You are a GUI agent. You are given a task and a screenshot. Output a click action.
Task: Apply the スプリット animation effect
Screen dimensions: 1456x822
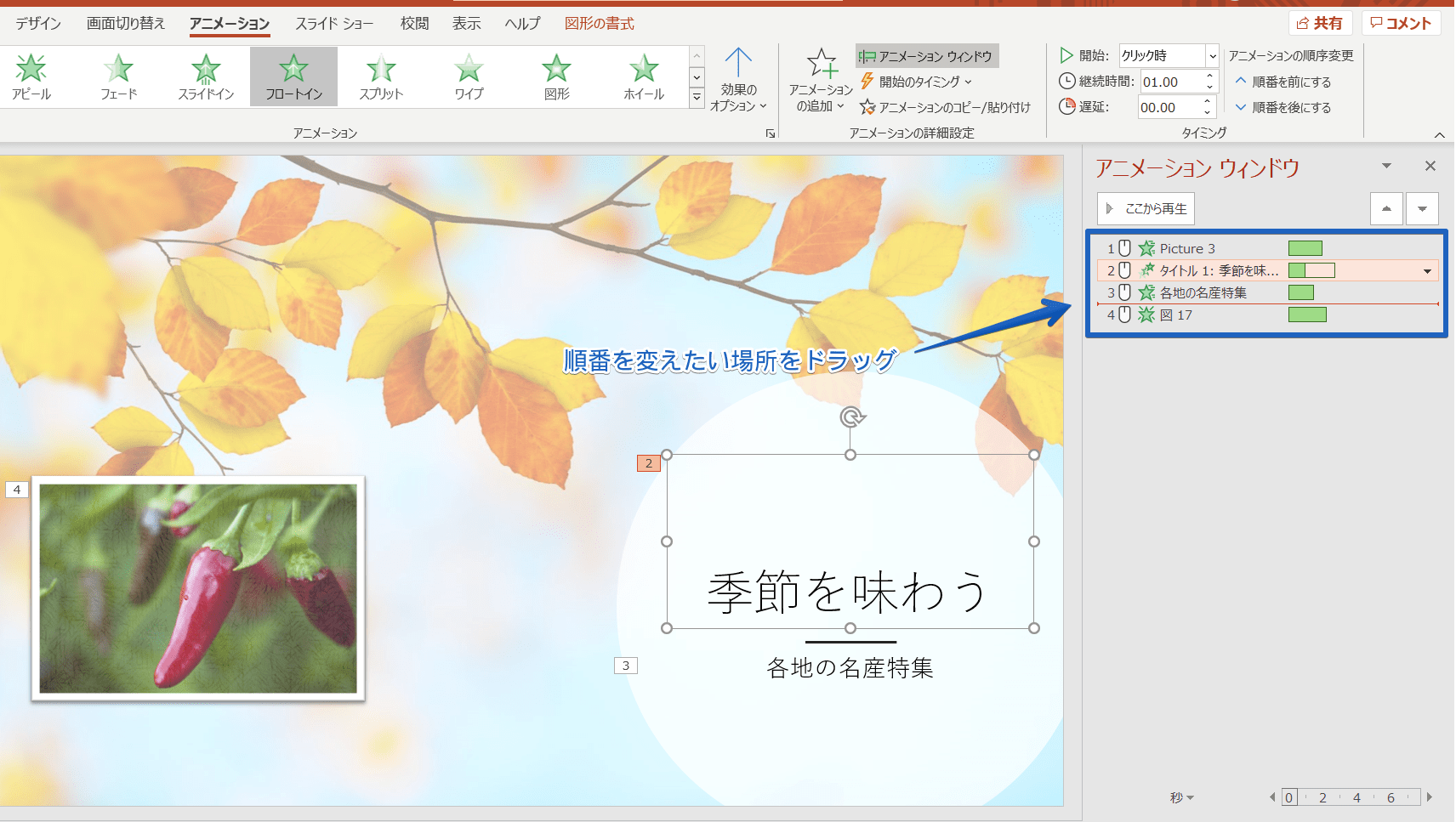pos(381,77)
